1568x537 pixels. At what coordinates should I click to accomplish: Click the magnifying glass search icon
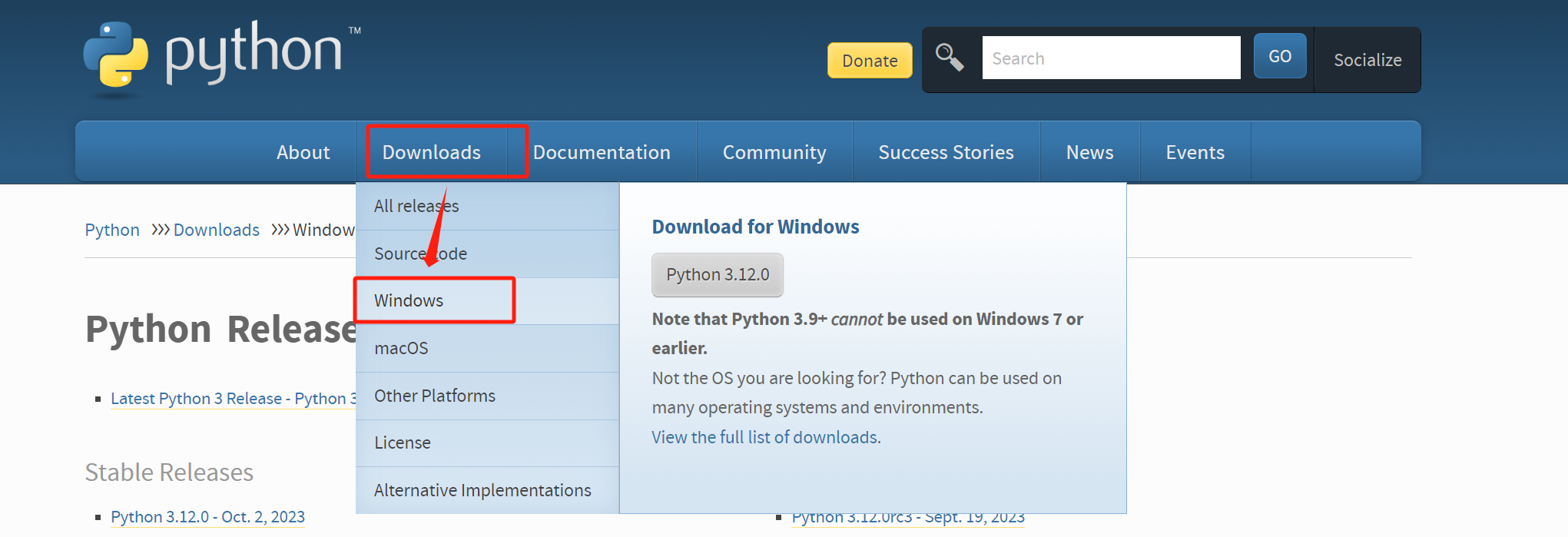tap(950, 58)
